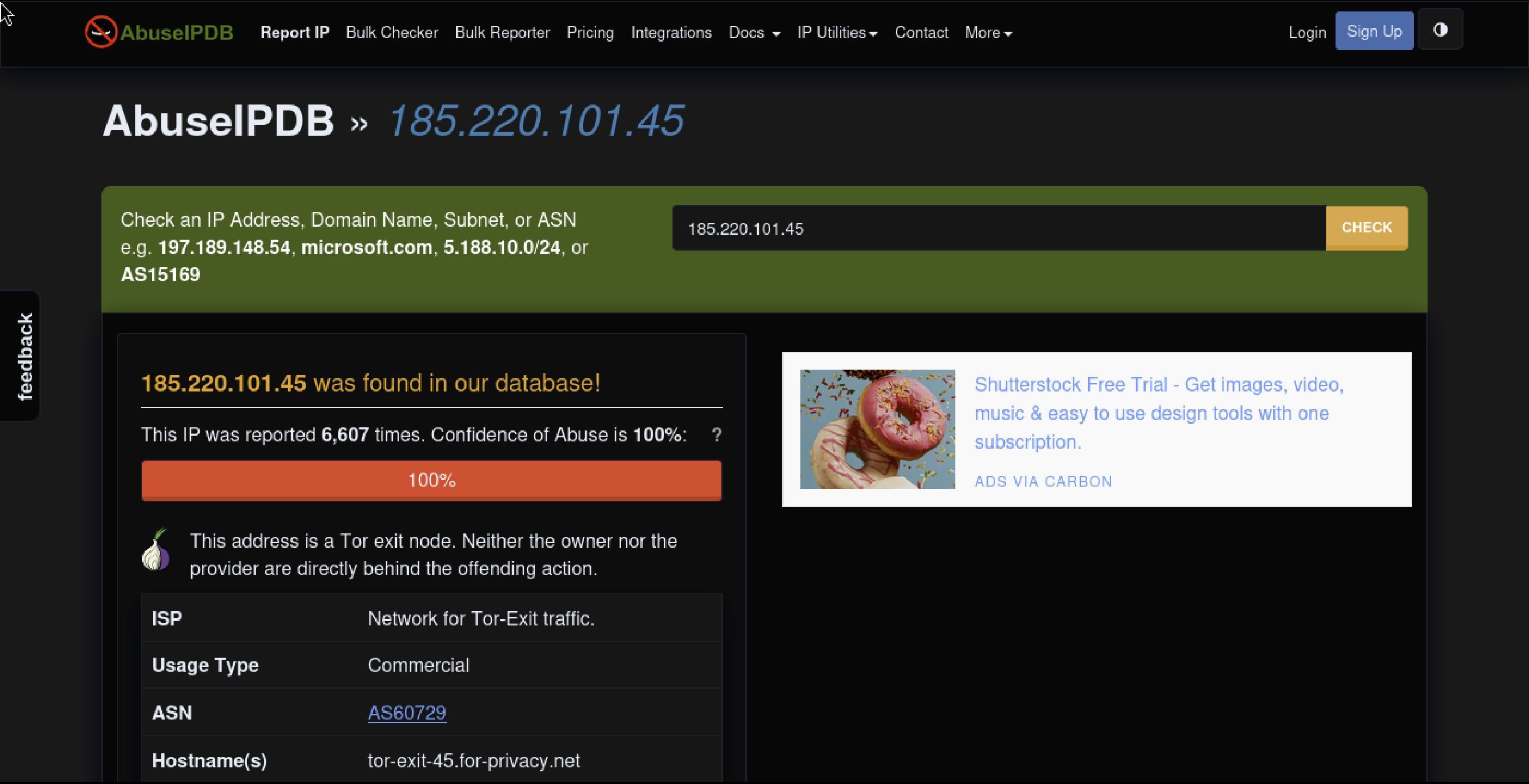Click the example text microsoft.com

367,247
